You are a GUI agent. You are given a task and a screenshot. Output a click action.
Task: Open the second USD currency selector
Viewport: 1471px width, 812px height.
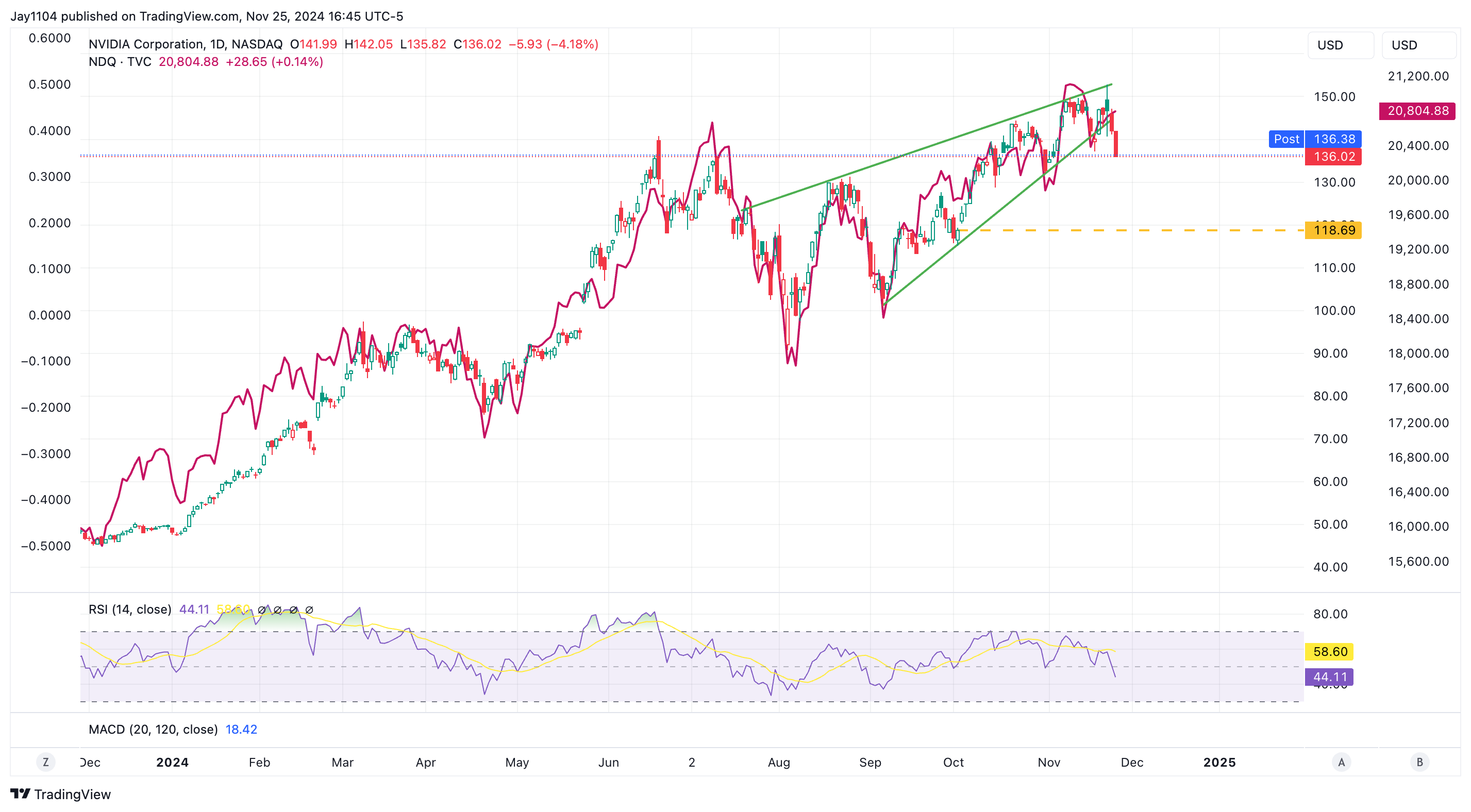[x=1418, y=45]
